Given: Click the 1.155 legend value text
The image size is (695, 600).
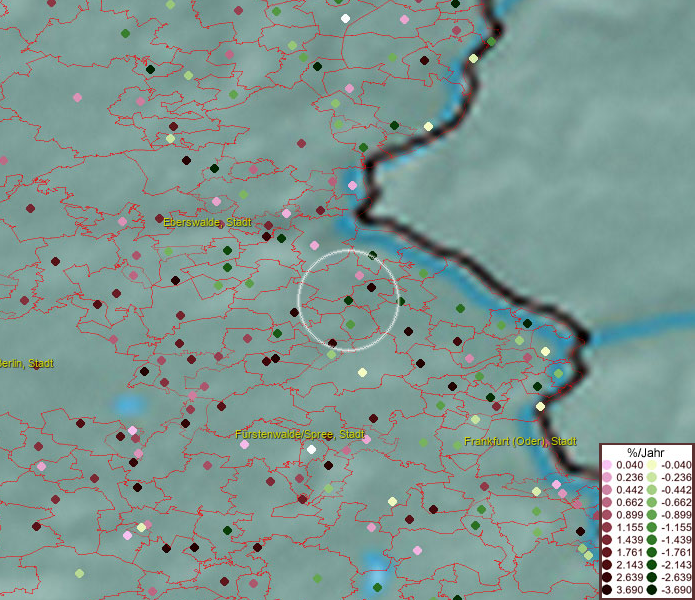Looking at the screenshot, I should coord(629,527).
